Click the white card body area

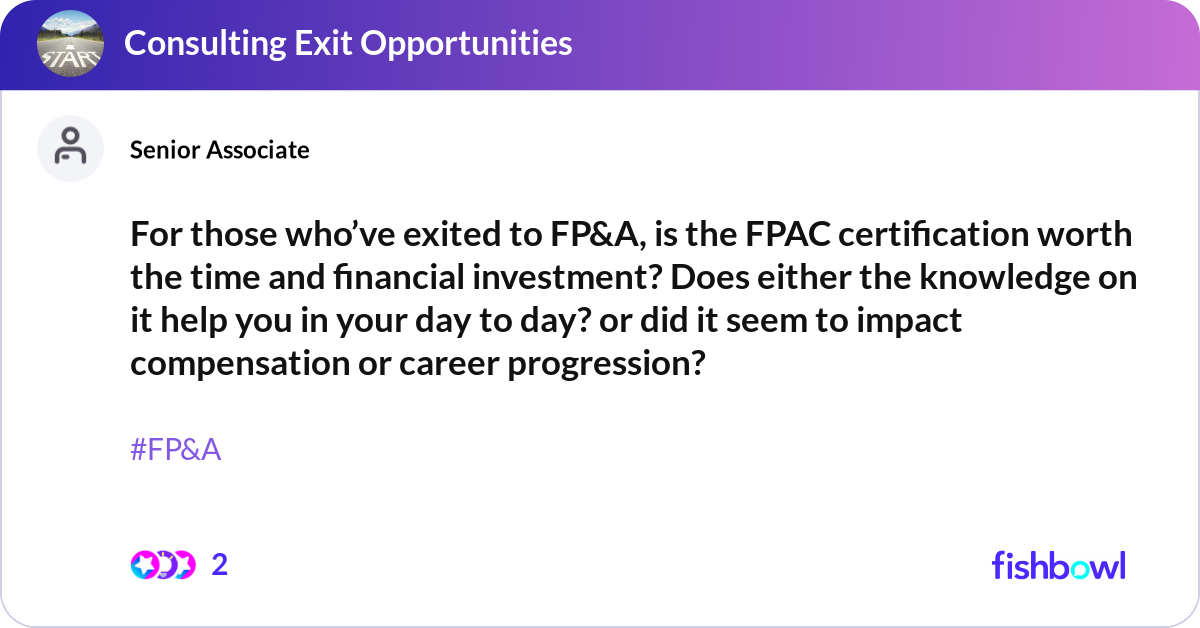[600, 500]
